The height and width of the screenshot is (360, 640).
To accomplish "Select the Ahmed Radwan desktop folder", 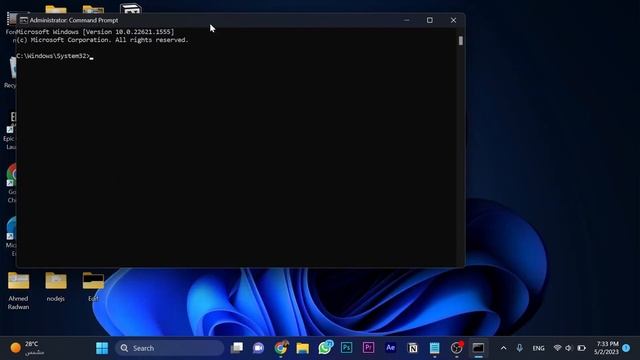I will [x=18, y=291].
